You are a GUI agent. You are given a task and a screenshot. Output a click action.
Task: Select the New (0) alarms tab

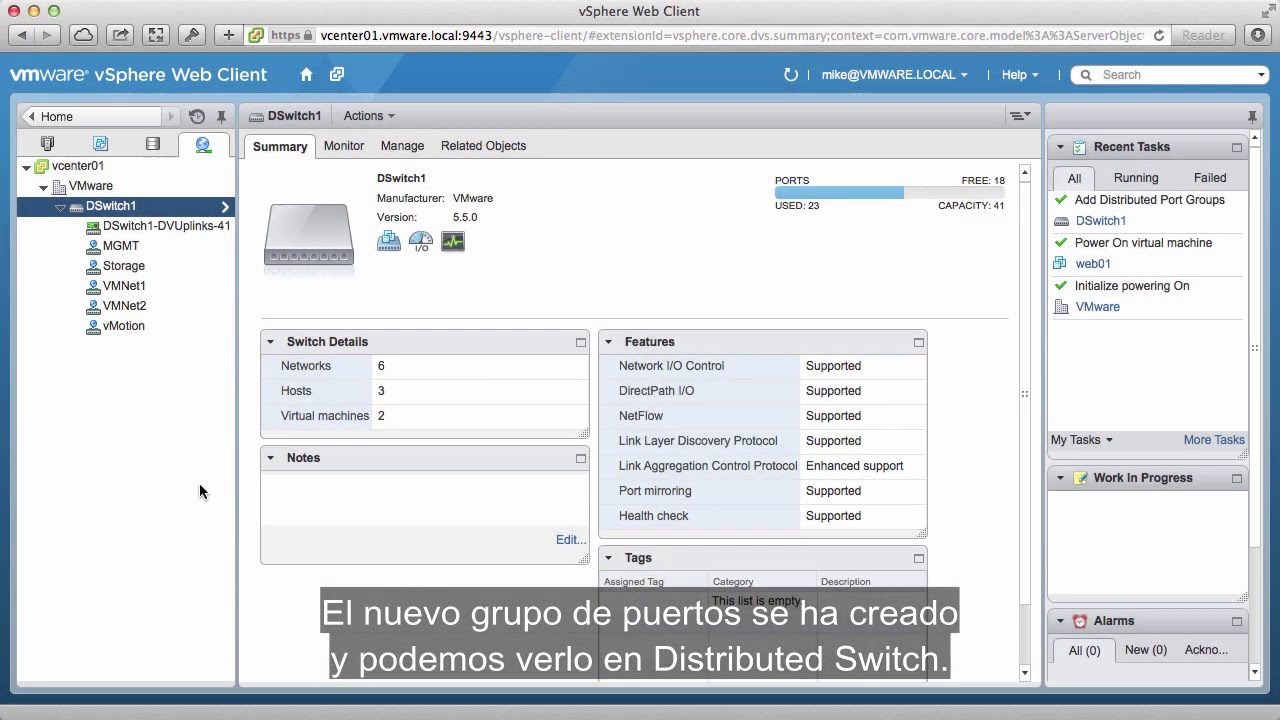[x=1146, y=650]
